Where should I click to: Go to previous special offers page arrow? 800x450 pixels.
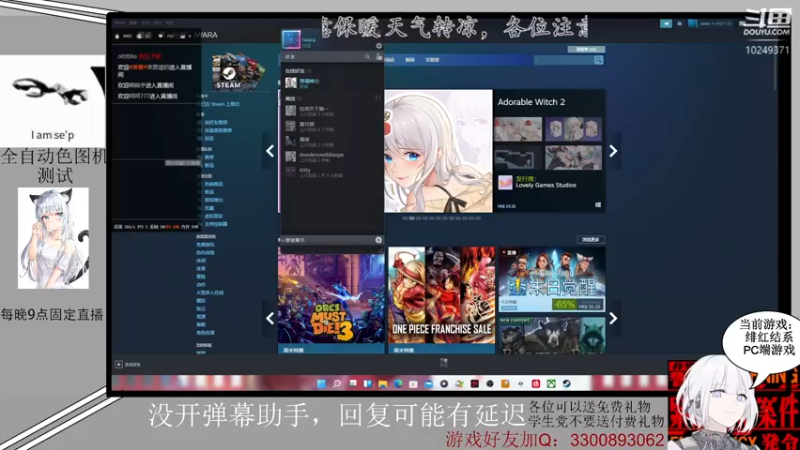coord(270,318)
